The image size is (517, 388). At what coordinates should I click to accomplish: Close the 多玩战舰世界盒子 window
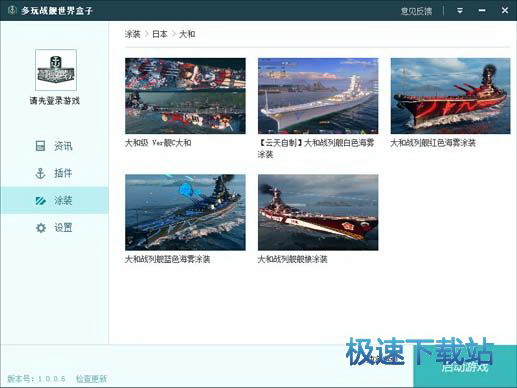tap(505, 11)
